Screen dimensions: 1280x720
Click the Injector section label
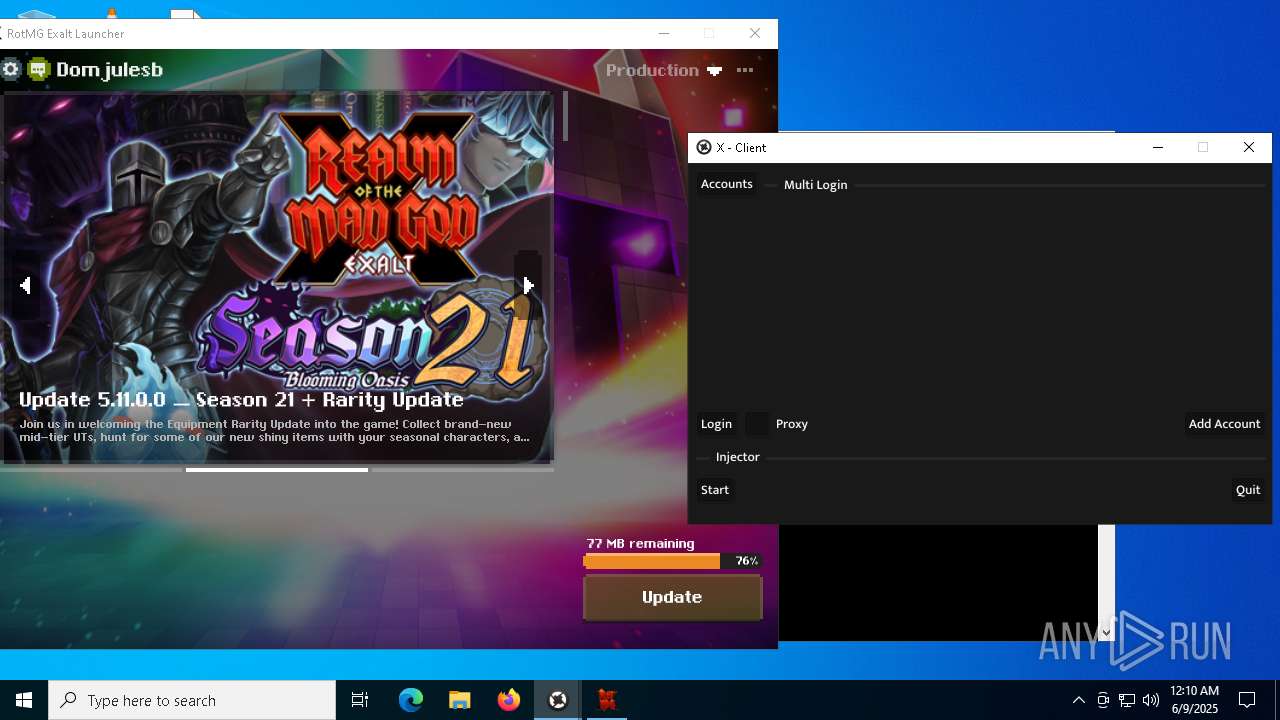(x=738, y=457)
